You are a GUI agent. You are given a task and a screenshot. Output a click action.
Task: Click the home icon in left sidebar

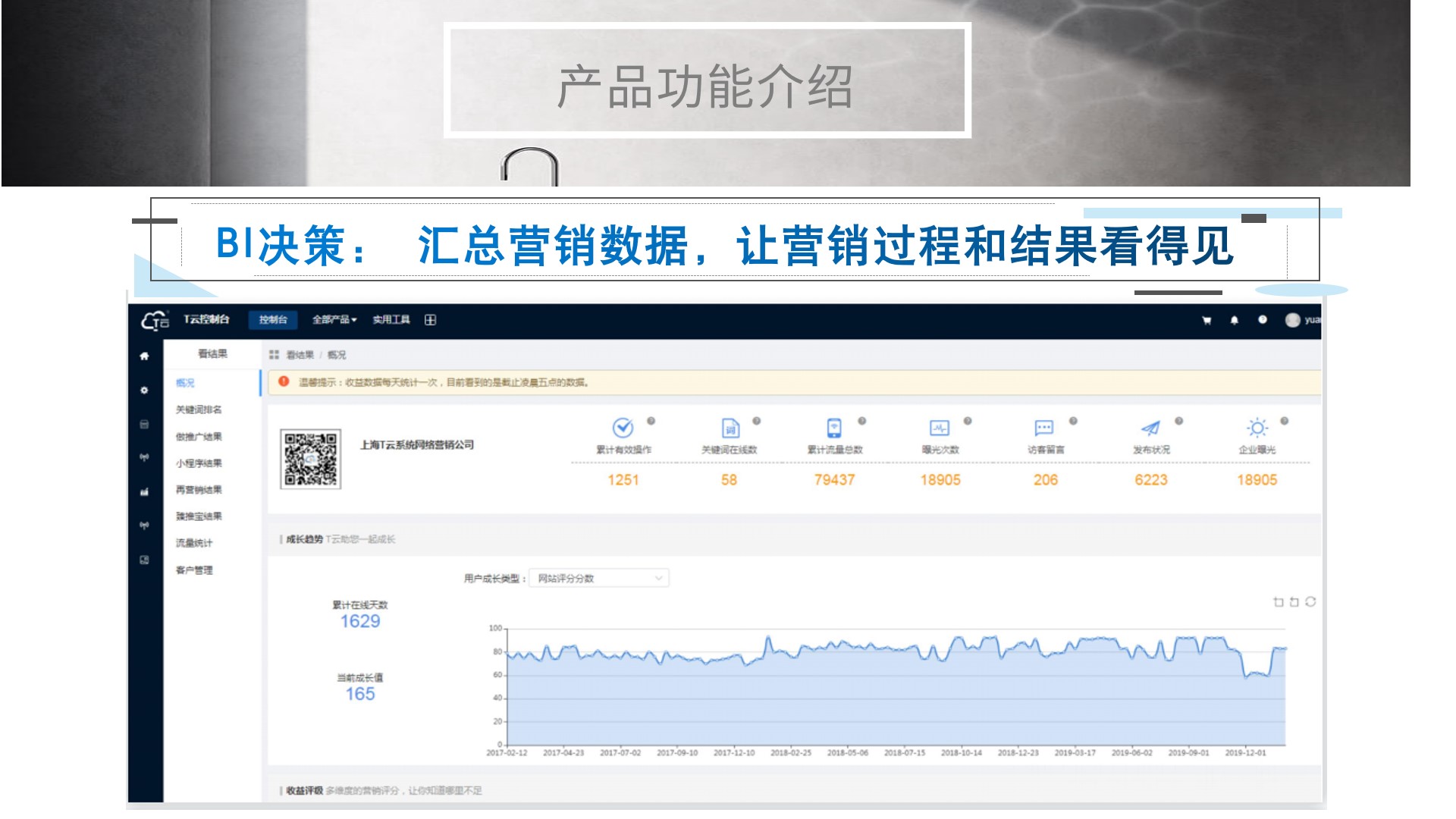coord(144,356)
